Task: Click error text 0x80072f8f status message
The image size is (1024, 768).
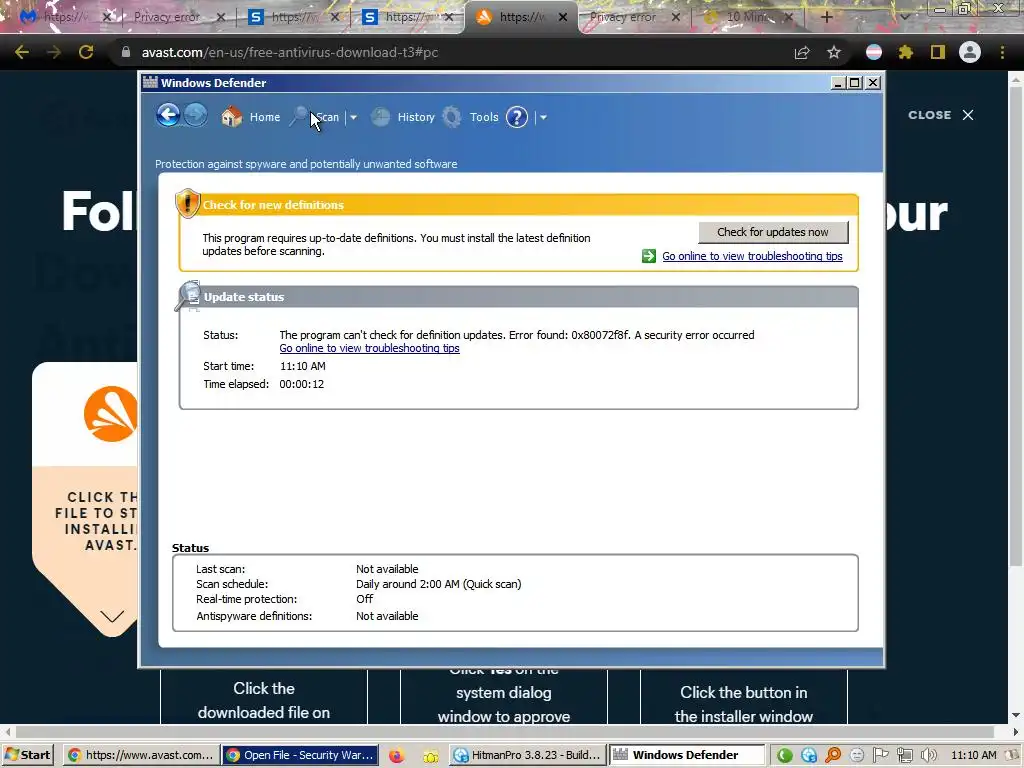Action: (517, 335)
